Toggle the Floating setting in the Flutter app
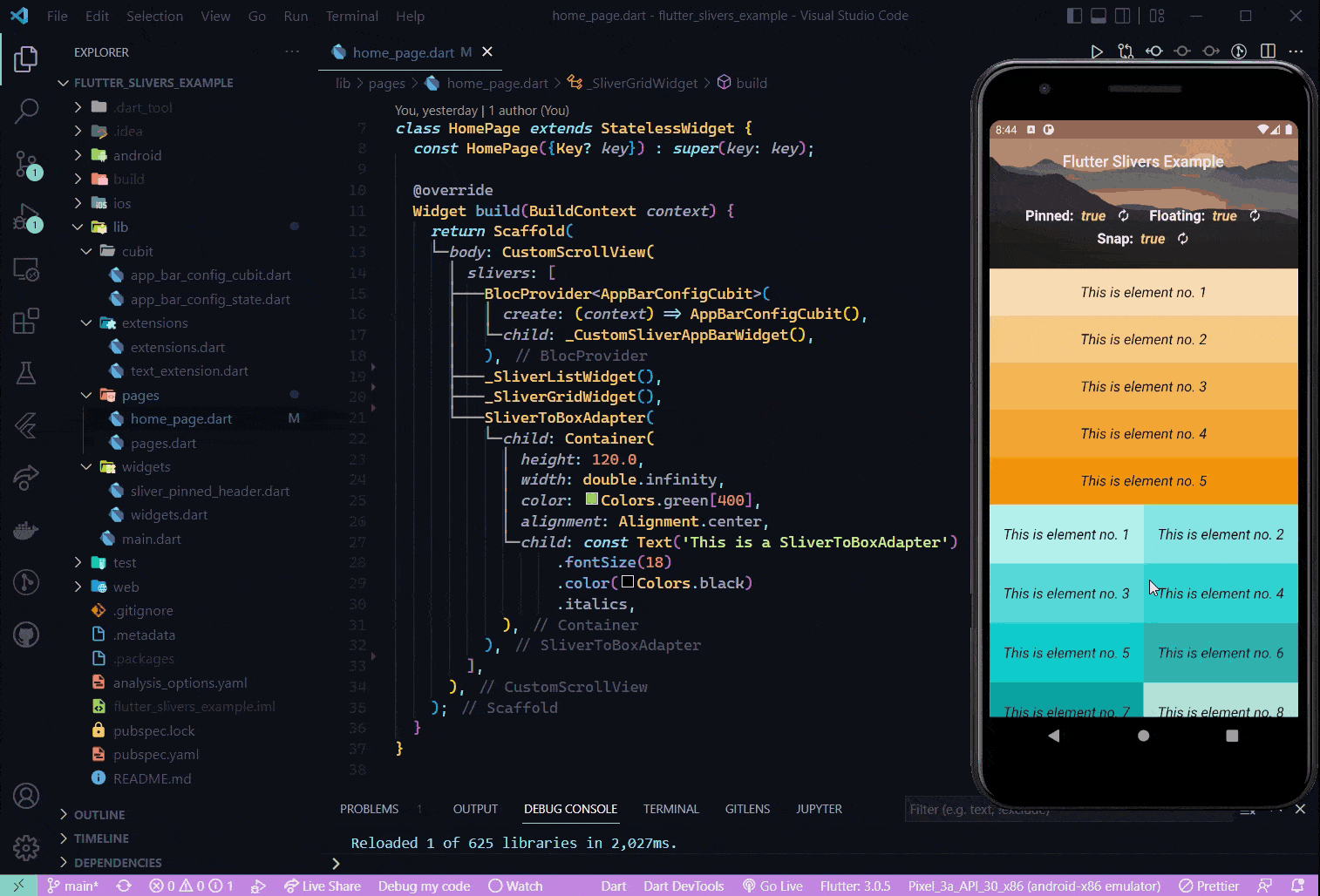 pos(1255,215)
